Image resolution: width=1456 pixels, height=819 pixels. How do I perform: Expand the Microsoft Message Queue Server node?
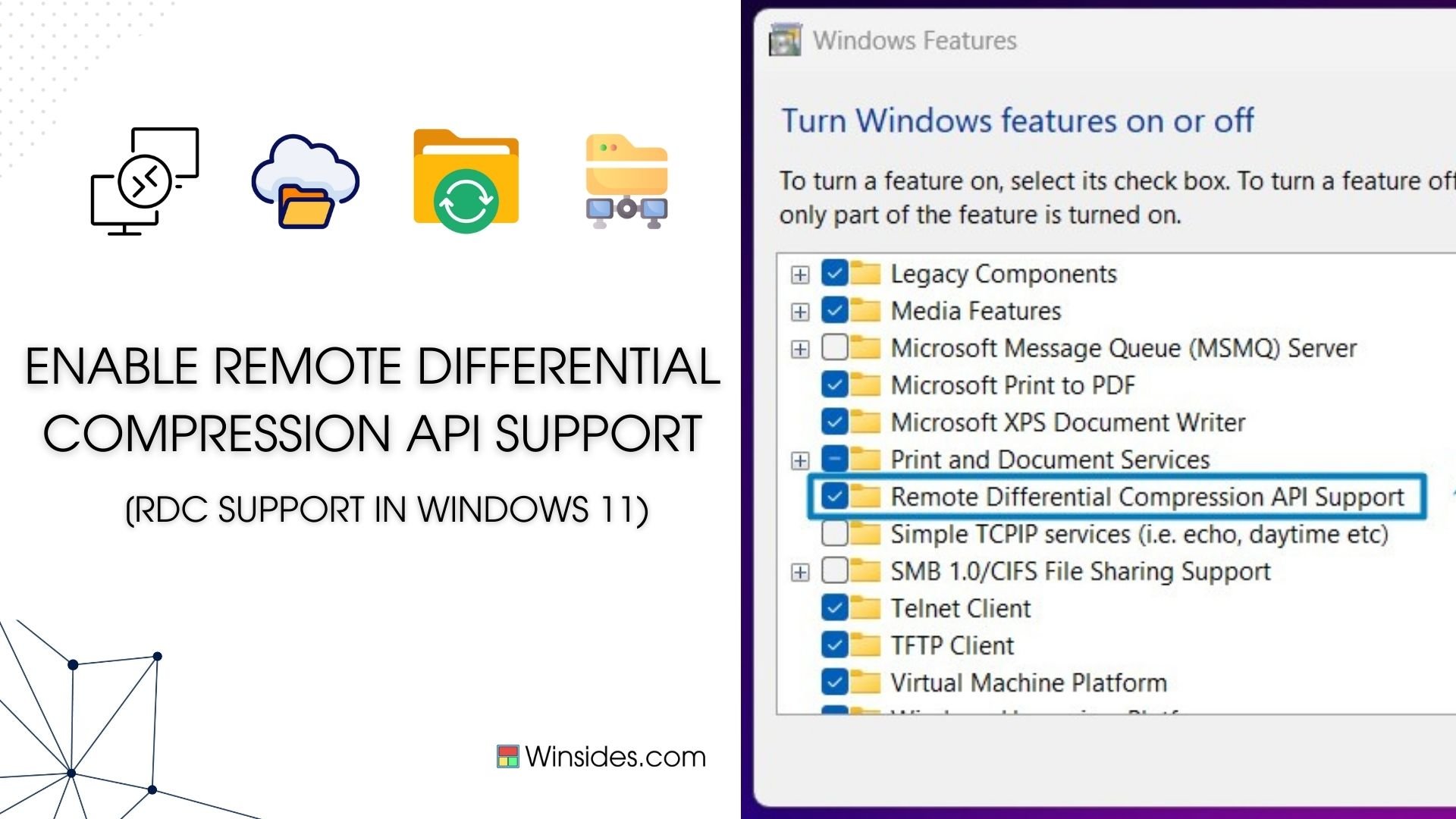pyautogui.click(x=800, y=348)
